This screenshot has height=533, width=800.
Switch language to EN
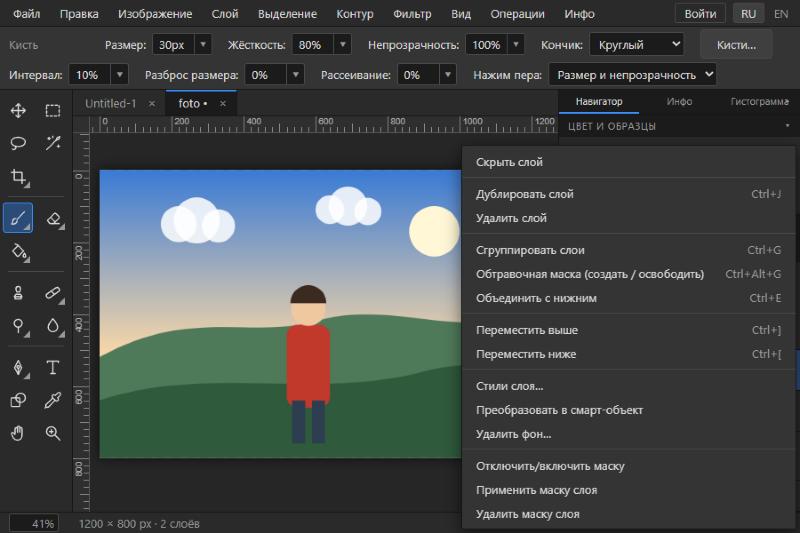(781, 14)
